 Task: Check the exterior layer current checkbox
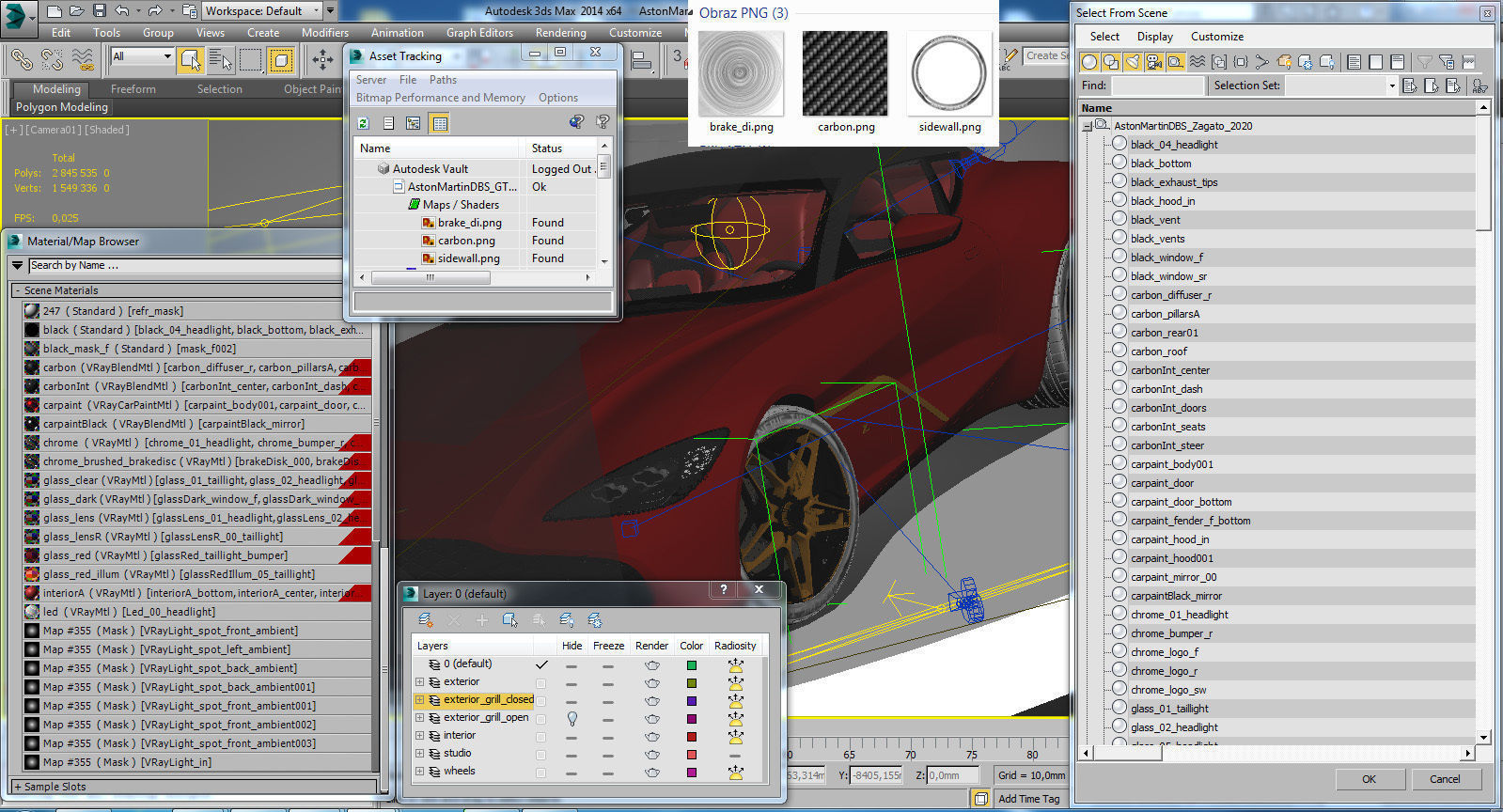click(540, 683)
